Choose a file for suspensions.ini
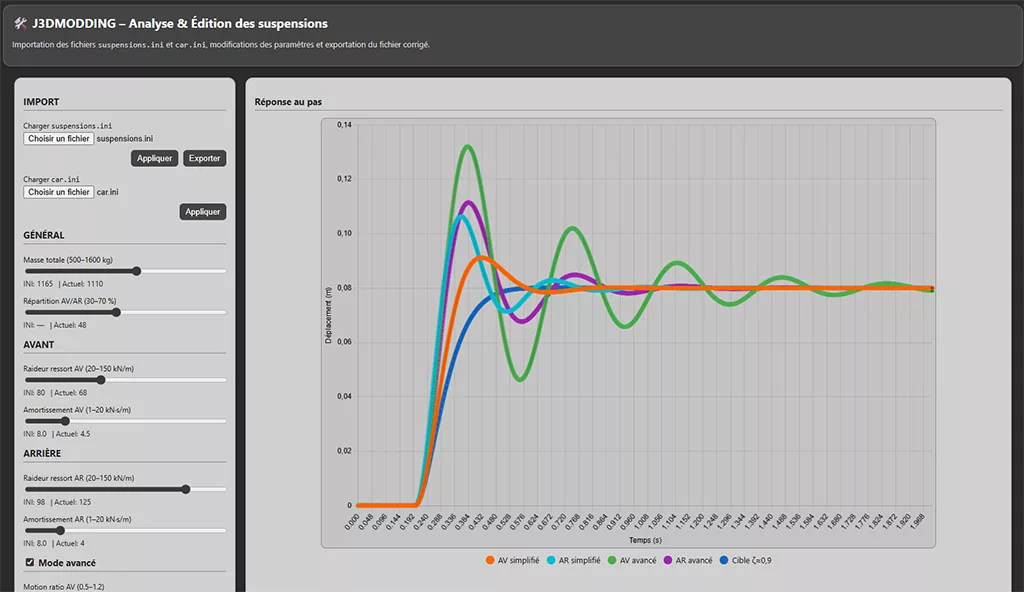The width and height of the screenshot is (1024, 592). point(59,138)
